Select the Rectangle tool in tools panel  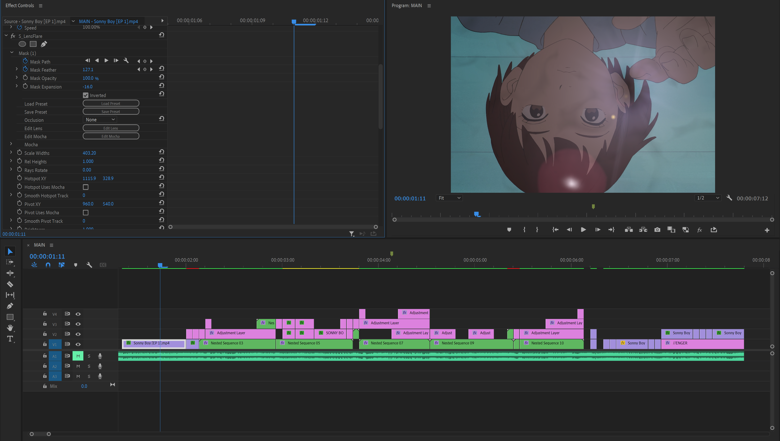tap(10, 317)
